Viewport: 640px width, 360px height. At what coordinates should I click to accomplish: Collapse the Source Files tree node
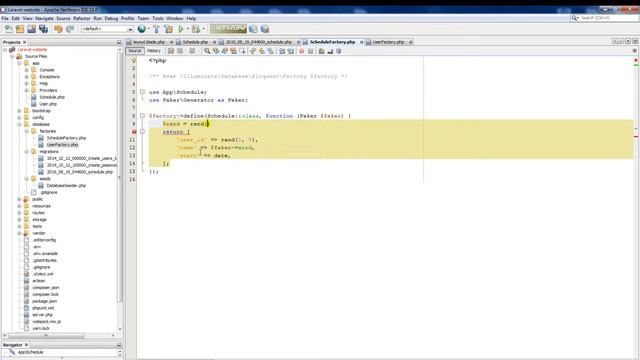pos(12,56)
